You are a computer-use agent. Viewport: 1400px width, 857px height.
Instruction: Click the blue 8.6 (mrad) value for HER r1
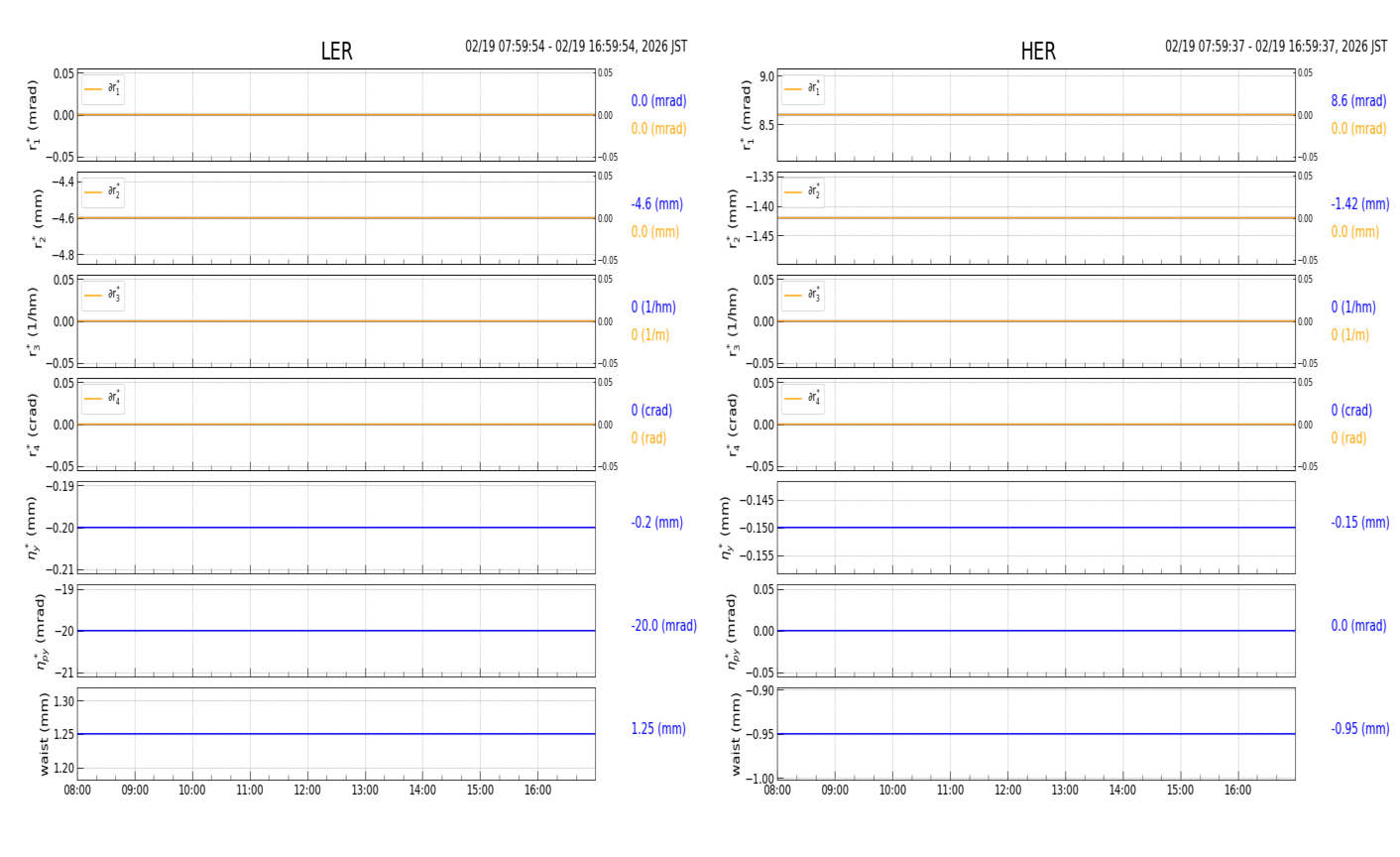click(x=1358, y=101)
